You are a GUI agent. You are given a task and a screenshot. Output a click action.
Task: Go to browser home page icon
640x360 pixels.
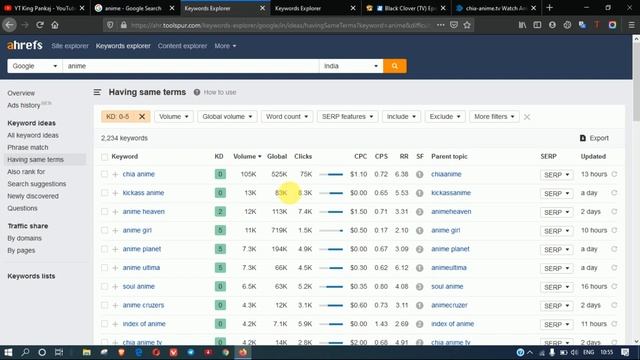(55, 25)
